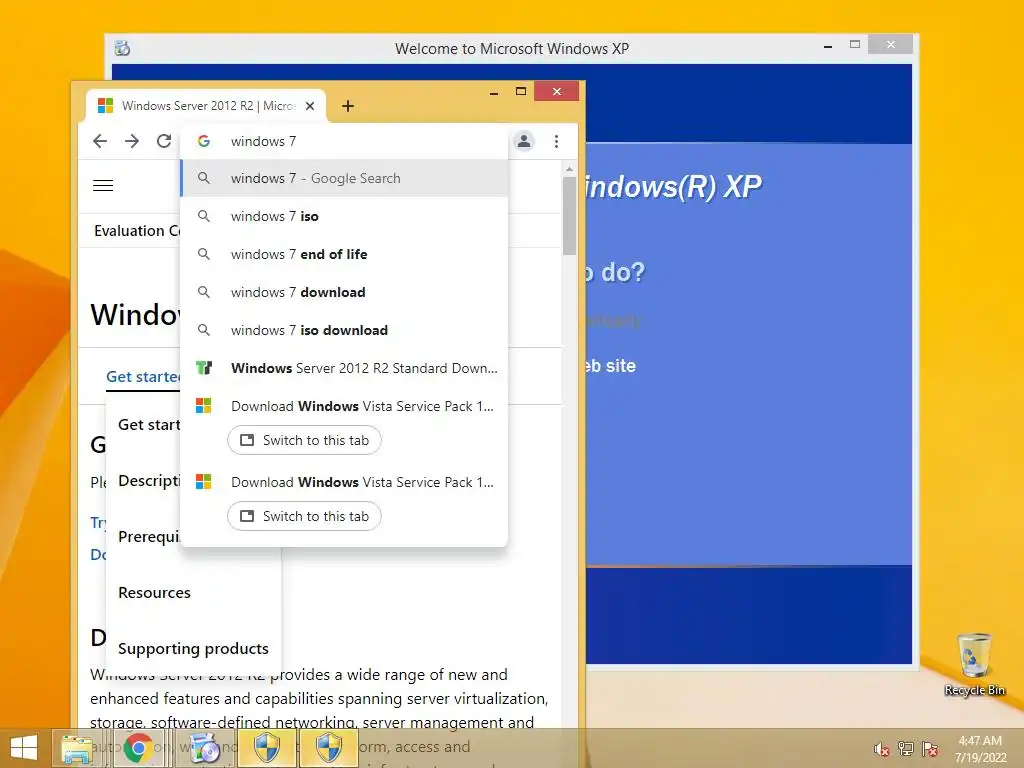Select the Windows Server 2012 R2 tab
The height and width of the screenshot is (768, 1024).
pyautogui.click(x=206, y=106)
